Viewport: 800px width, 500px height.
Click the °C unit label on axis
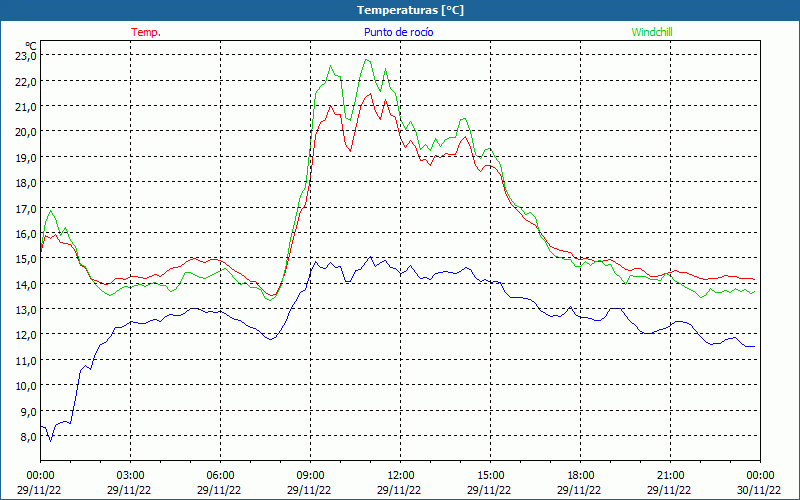click(x=31, y=46)
